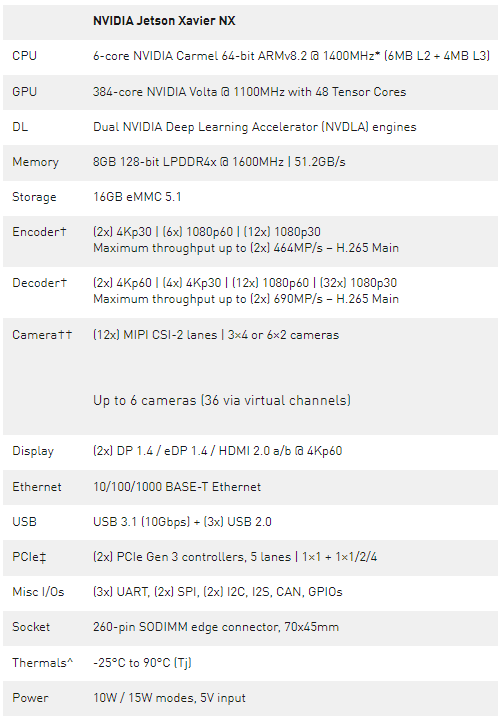Screen dimensions: 498x716
Task: Select the GPU row label
Action: 25,92
